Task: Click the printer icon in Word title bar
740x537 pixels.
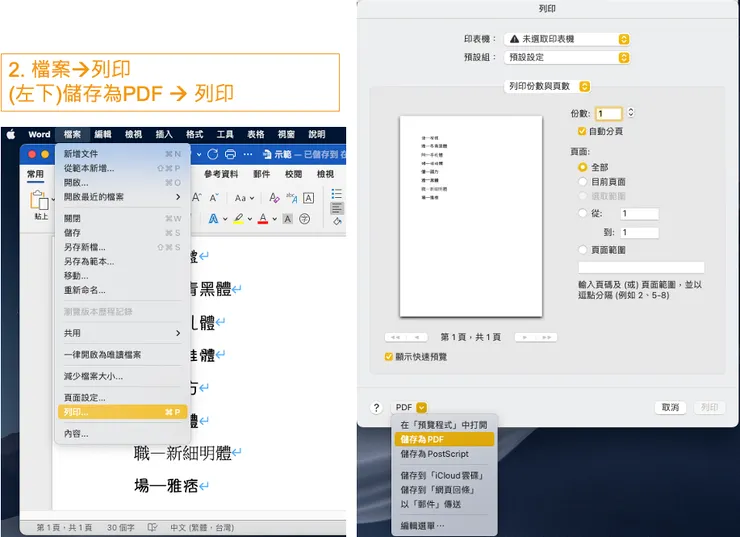Action: click(230, 154)
